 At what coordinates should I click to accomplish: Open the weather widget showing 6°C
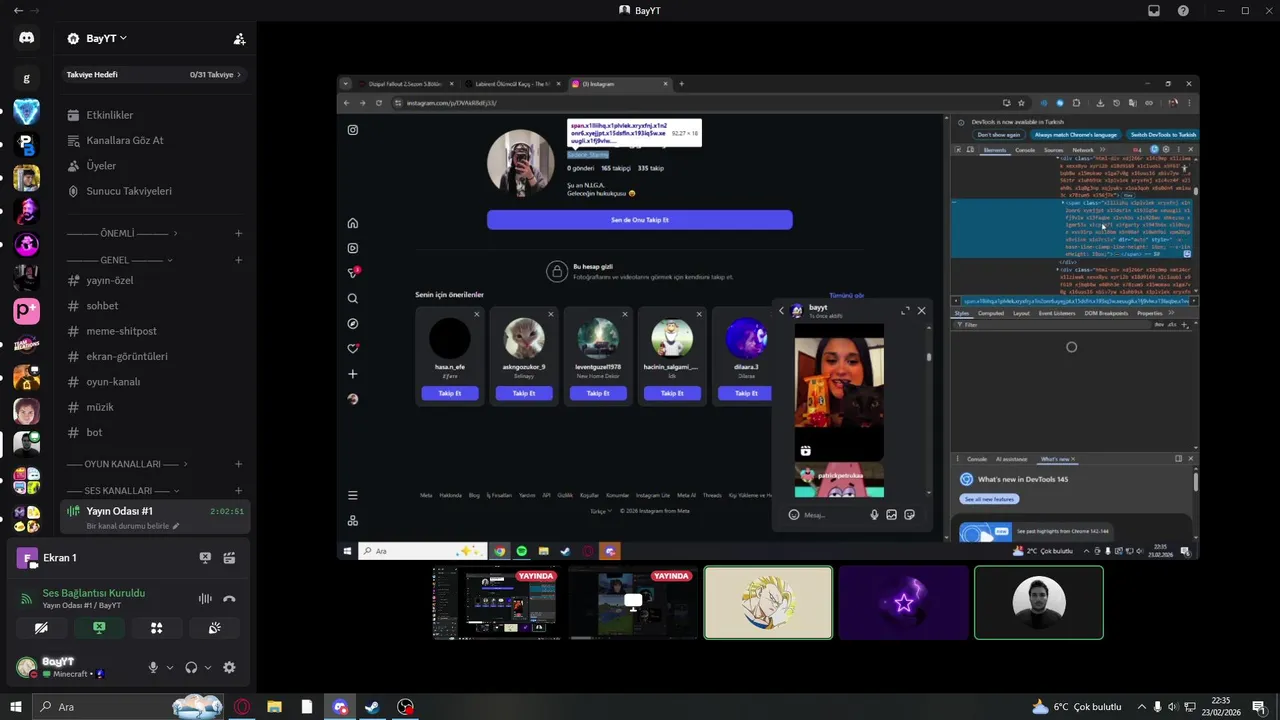point(1077,707)
